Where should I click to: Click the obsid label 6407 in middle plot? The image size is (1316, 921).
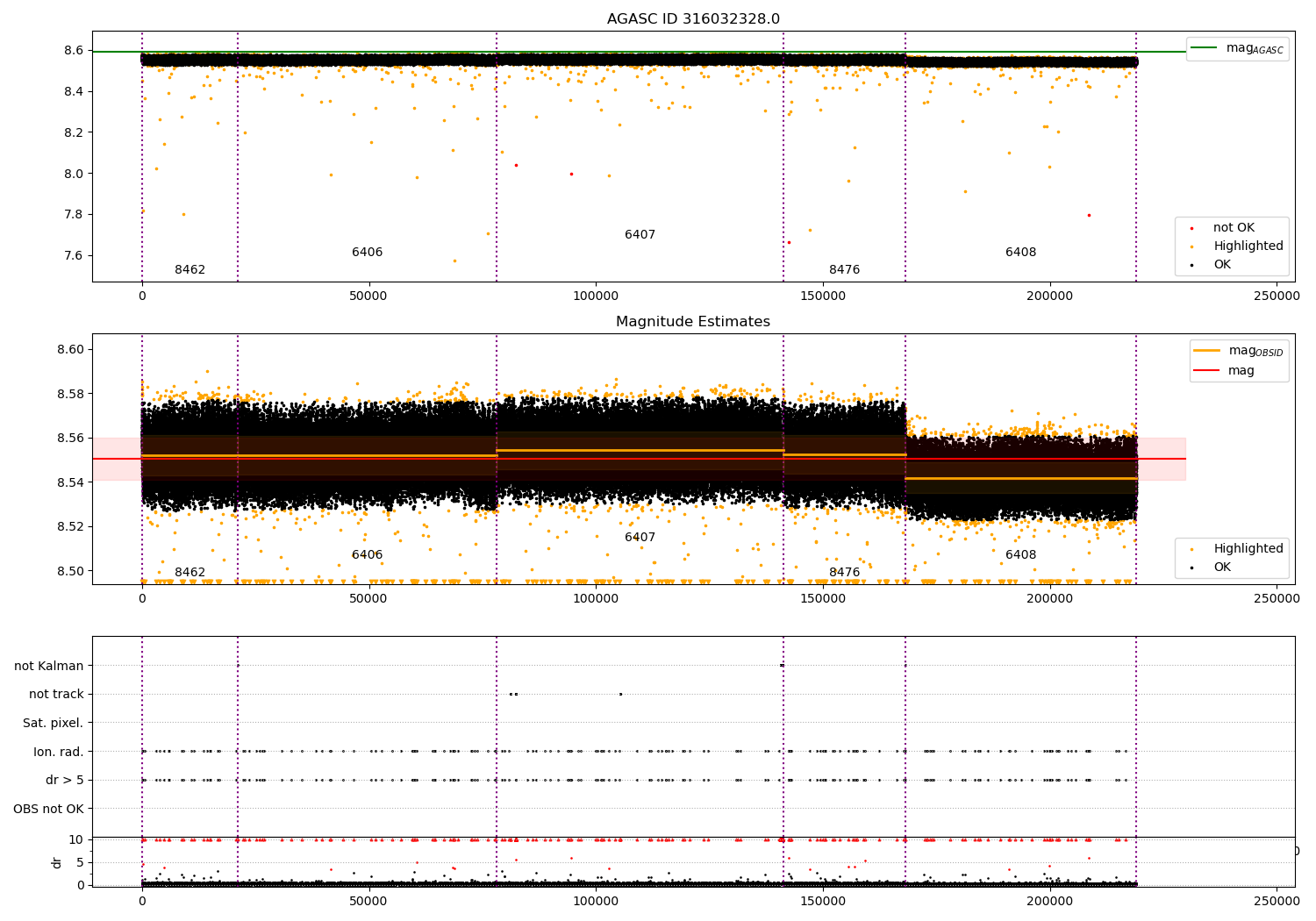click(640, 538)
